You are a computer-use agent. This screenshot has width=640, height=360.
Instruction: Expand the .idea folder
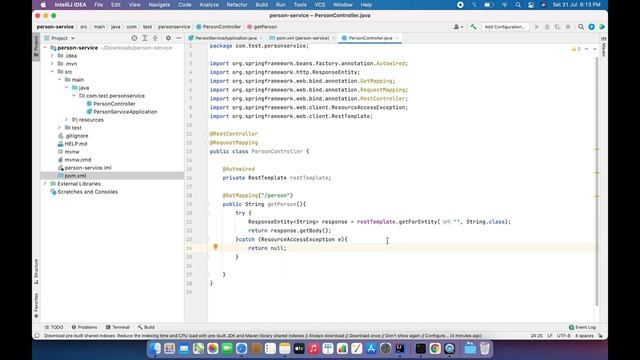click(x=53, y=56)
